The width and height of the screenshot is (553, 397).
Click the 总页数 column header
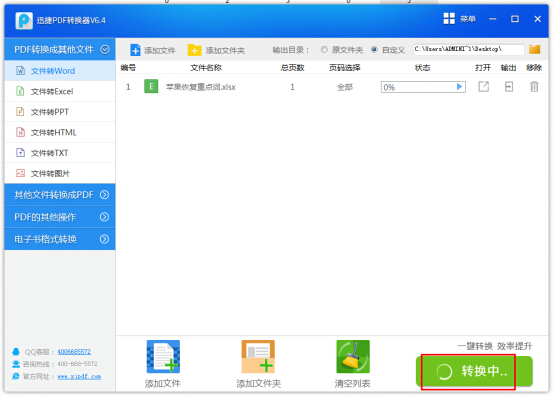(x=292, y=67)
